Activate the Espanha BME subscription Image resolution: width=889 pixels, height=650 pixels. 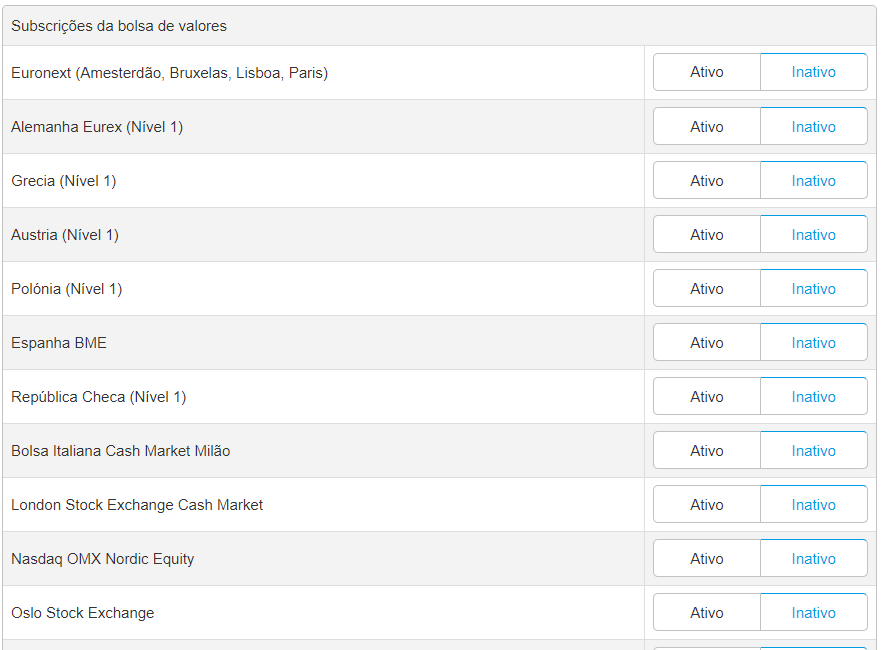[x=707, y=342]
